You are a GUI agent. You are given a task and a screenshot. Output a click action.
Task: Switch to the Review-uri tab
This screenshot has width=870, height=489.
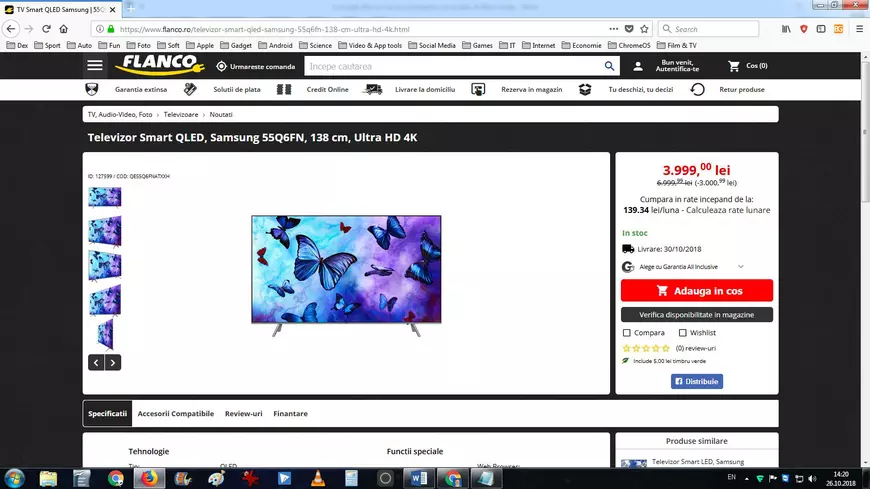[x=244, y=414]
